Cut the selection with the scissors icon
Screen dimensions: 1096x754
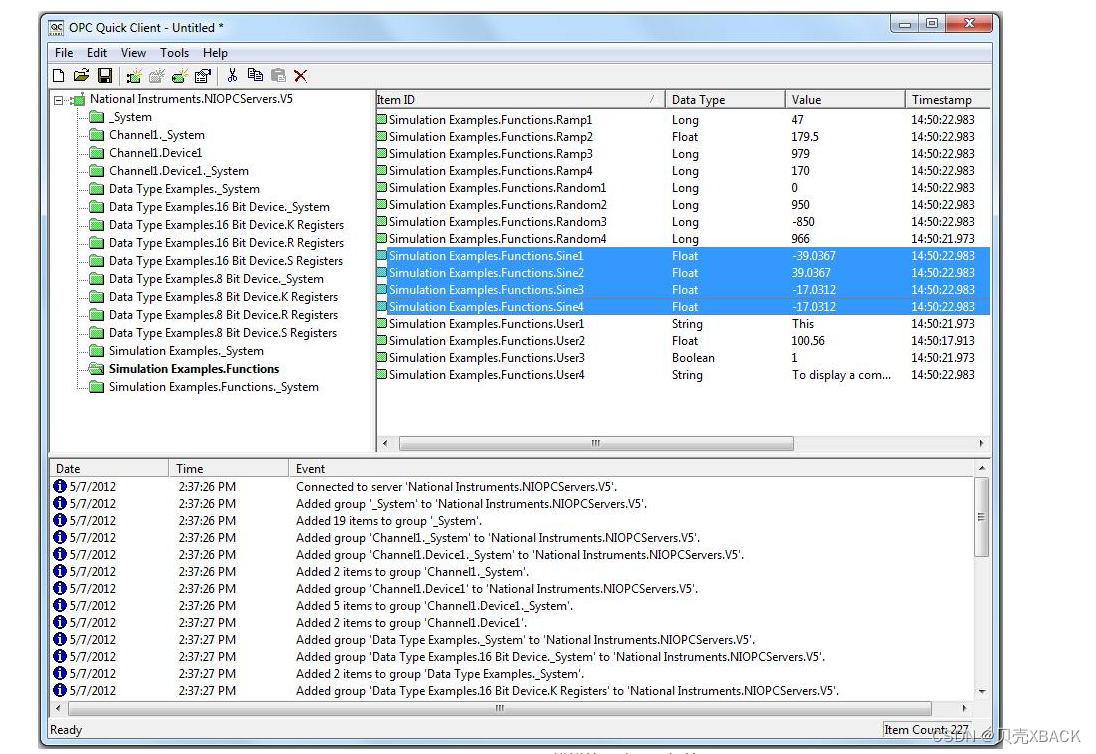pos(232,75)
